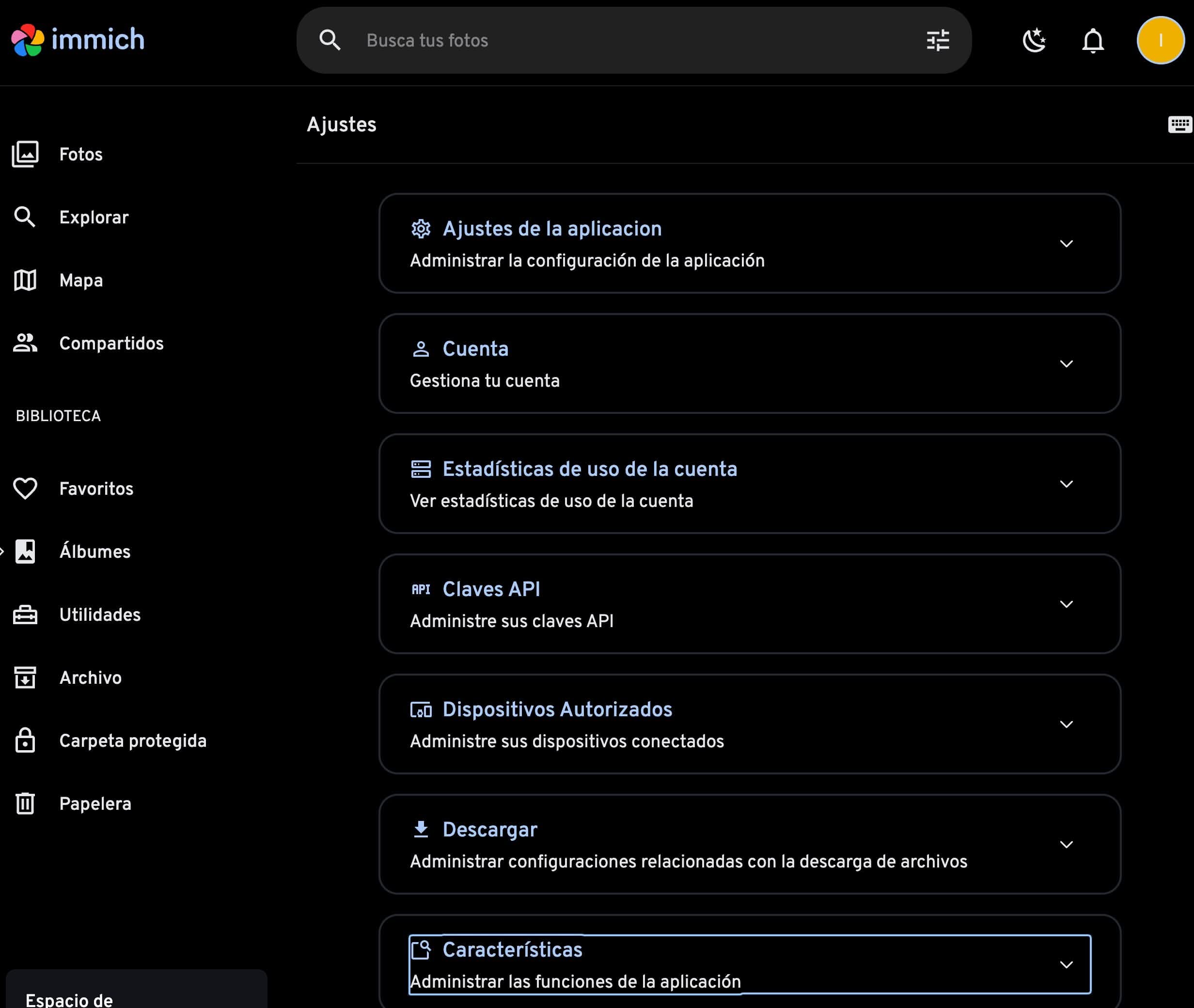
Task: Toggle dark mode moon icon
Action: (1034, 41)
